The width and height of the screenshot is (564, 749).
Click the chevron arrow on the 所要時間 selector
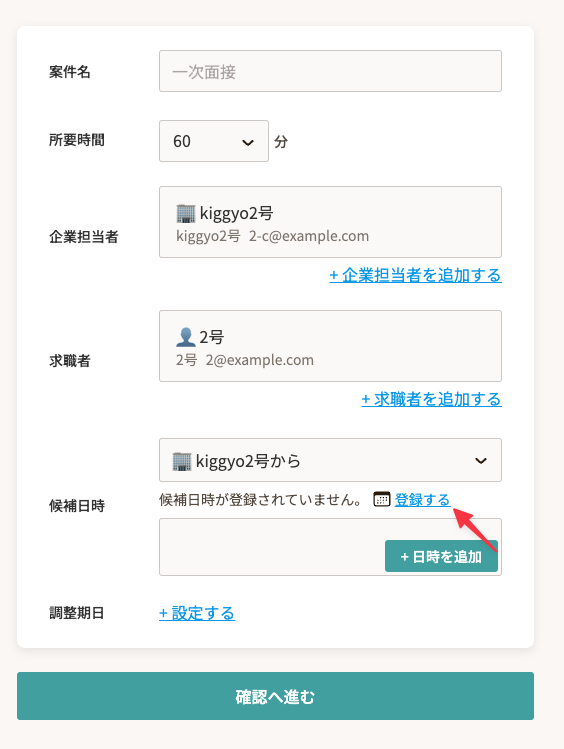pyautogui.click(x=248, y=142)
